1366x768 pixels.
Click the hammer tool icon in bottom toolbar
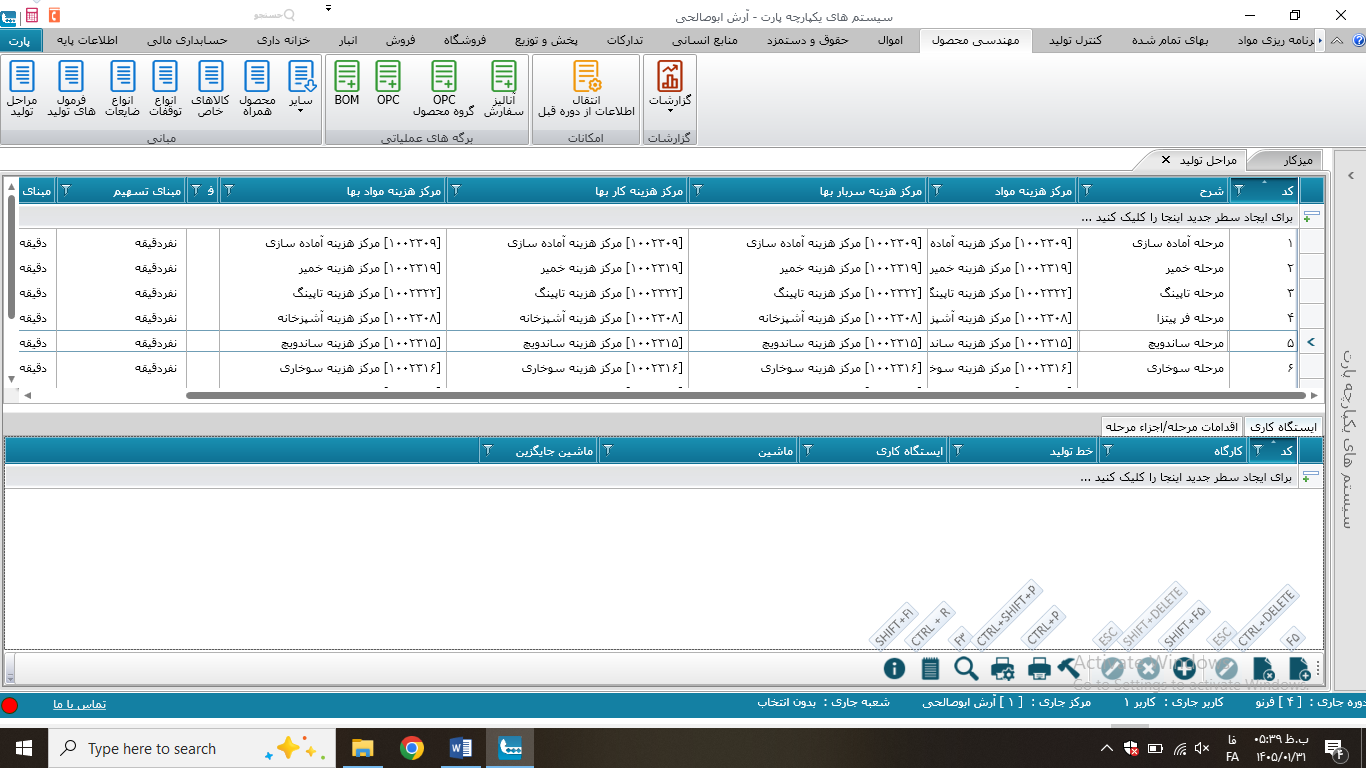1068,669
